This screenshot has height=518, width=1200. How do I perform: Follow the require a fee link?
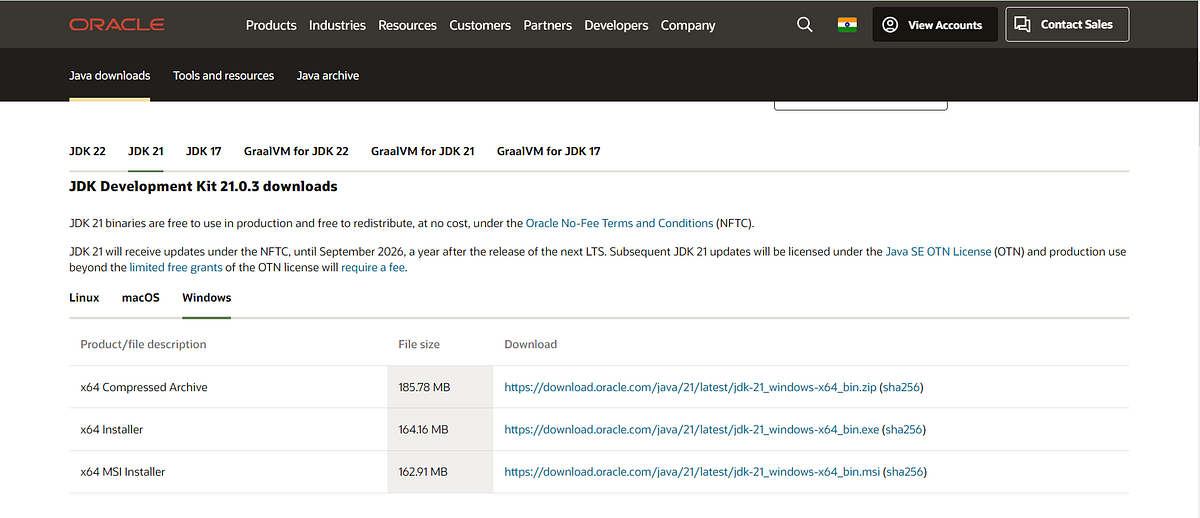click(373, 268)
